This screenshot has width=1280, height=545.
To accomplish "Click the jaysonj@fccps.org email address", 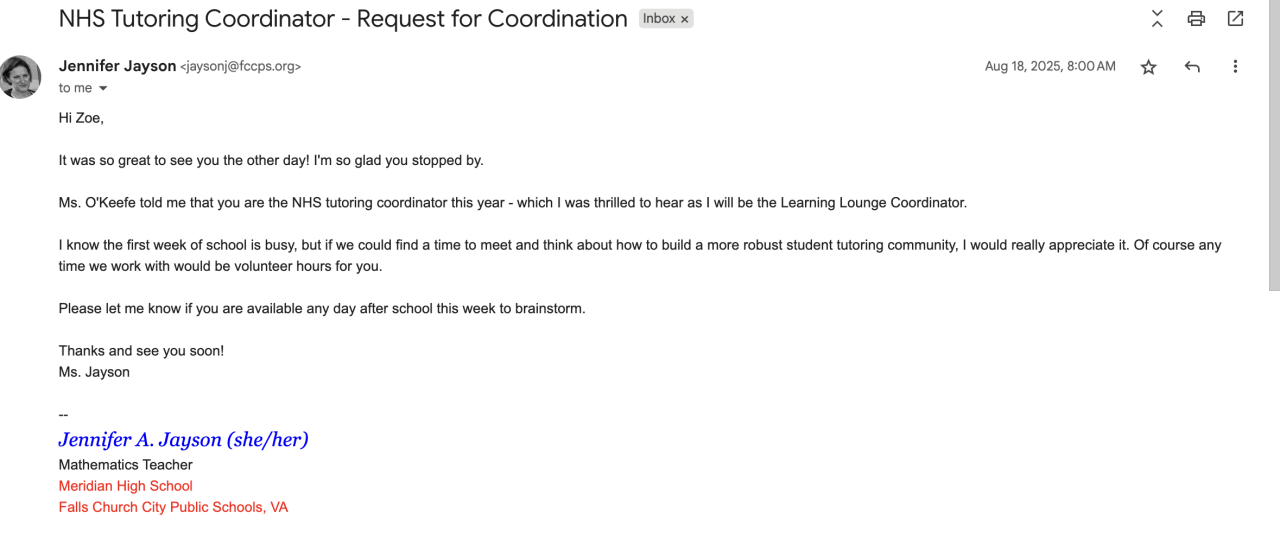I will [240, 67].
